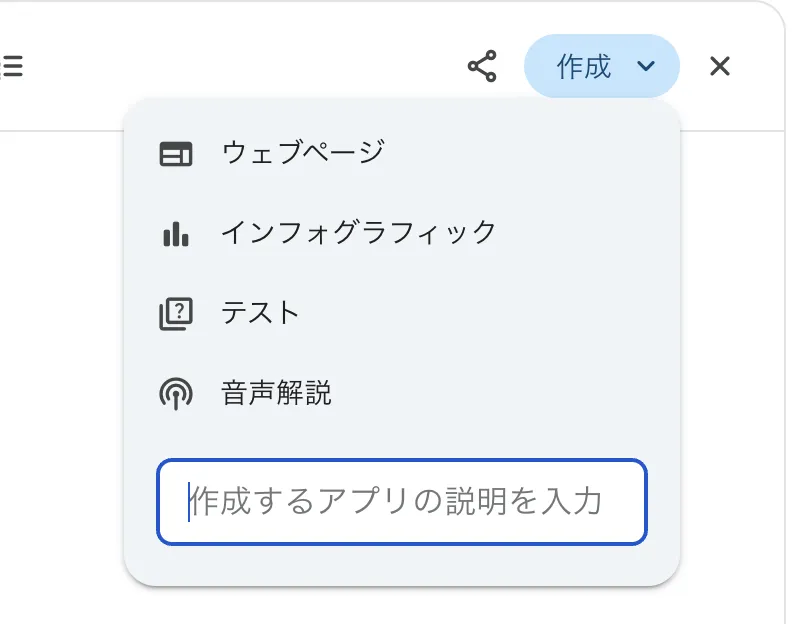Open sharing options via the share icon
This screenshot has width=802, height=624.
point(481,66)
